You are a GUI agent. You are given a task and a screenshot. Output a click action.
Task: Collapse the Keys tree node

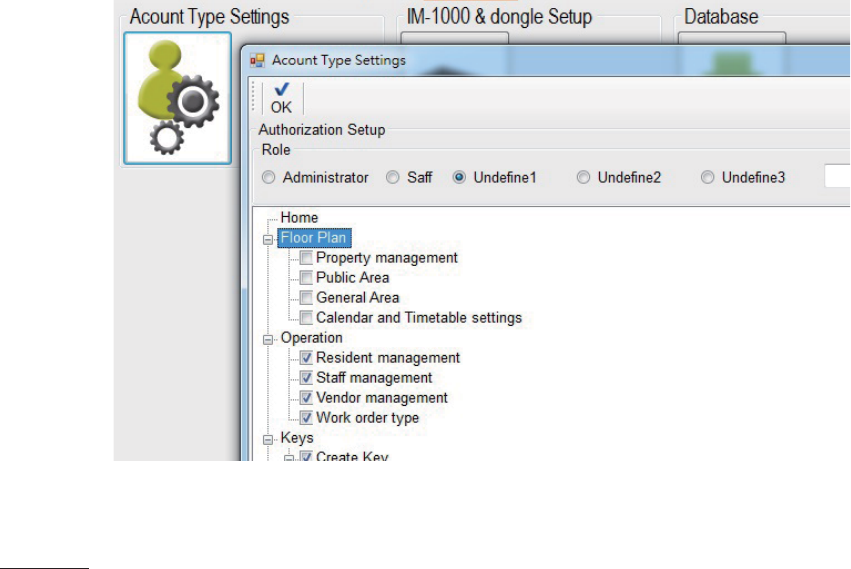pos(268,439)
